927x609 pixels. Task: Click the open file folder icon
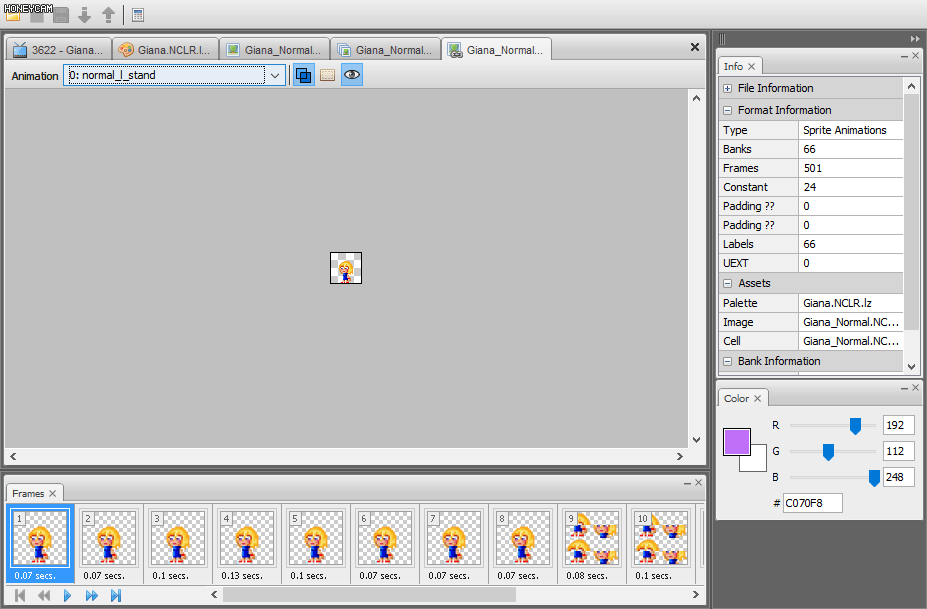pyautogui.click(x=13, y=15)
